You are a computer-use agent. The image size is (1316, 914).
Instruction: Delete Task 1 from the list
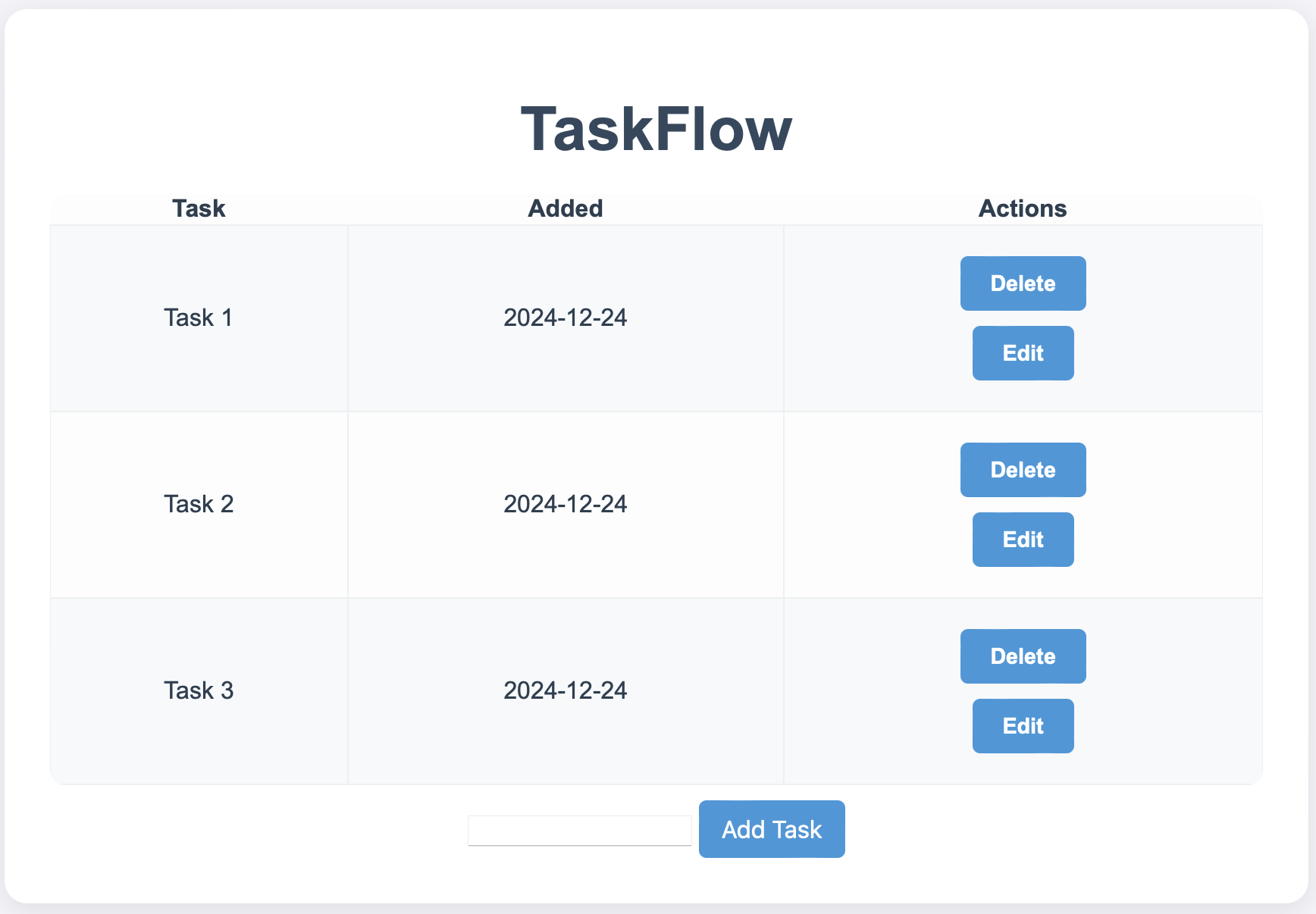pyautogui.click(x=1023, y=283)
